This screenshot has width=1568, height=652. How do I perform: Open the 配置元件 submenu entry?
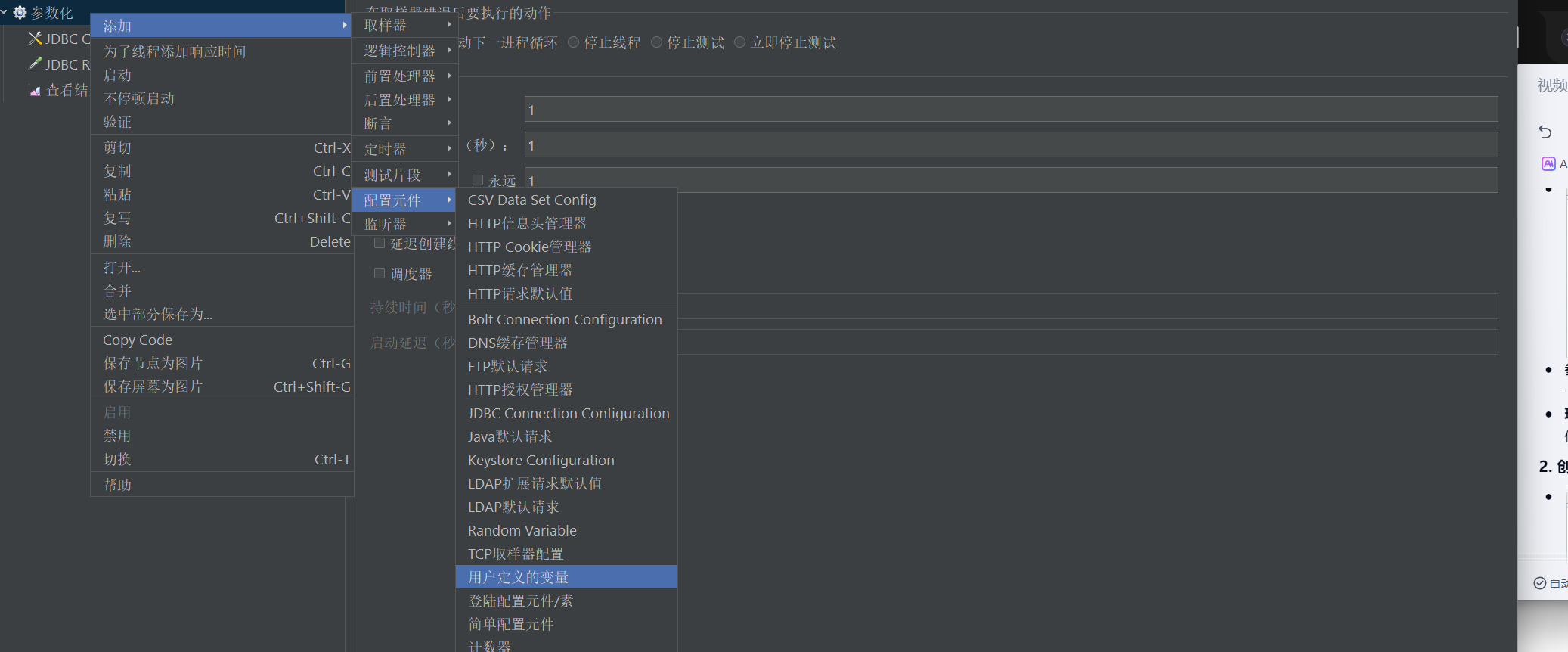click(x=405, y=200)
